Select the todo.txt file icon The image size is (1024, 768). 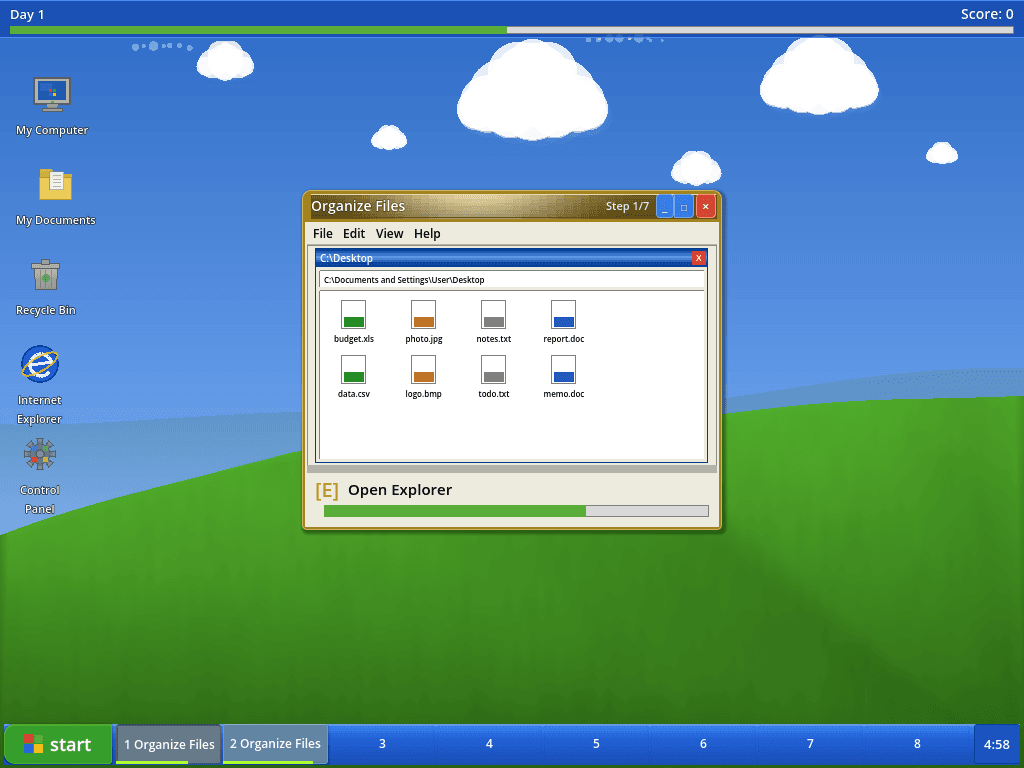point(493,369)
